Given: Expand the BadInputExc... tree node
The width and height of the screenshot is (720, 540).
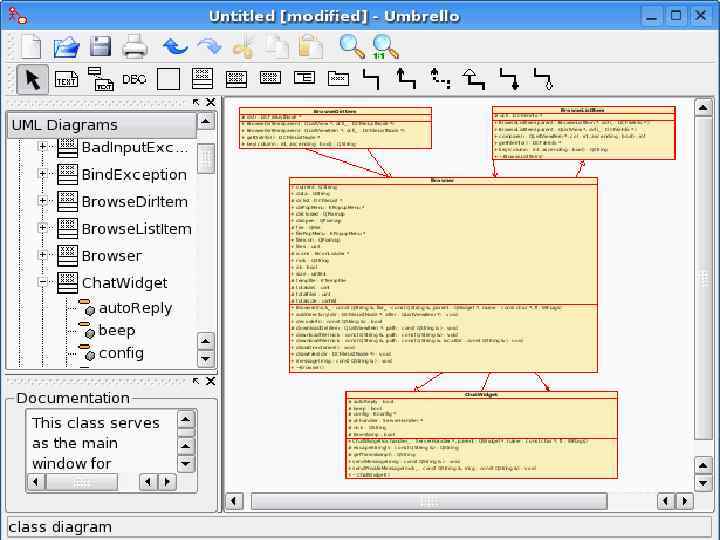Looking at the screenshot, I should tap(42, 146).
